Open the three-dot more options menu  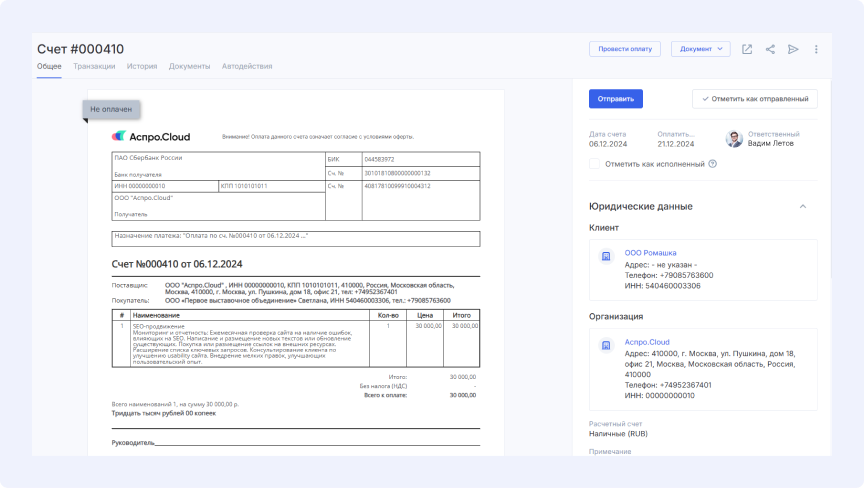816,49
